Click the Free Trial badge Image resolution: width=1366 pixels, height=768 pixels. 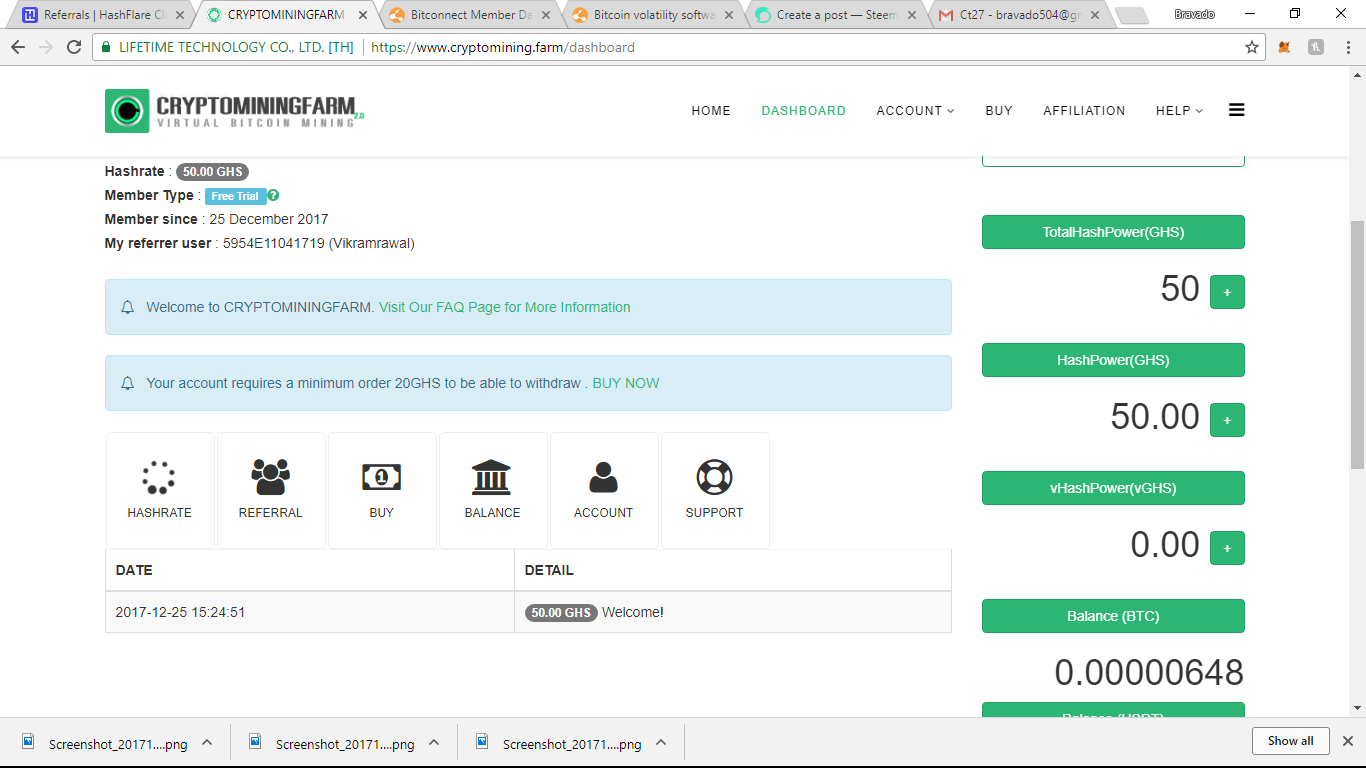pyautogui.click(x=235, y=196)
